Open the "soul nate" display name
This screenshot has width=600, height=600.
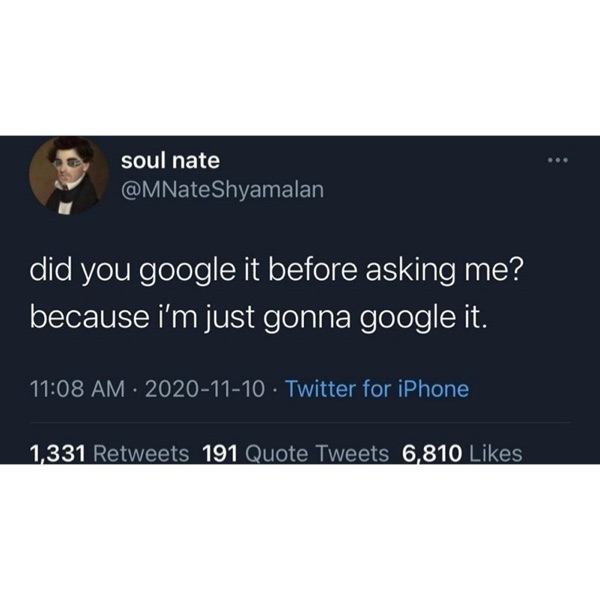click(170, 160)
